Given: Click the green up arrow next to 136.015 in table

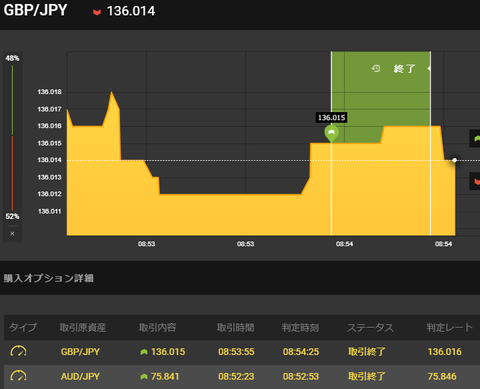Looking at the screenshot, I should pyautogui.click(x=144, y=352).
